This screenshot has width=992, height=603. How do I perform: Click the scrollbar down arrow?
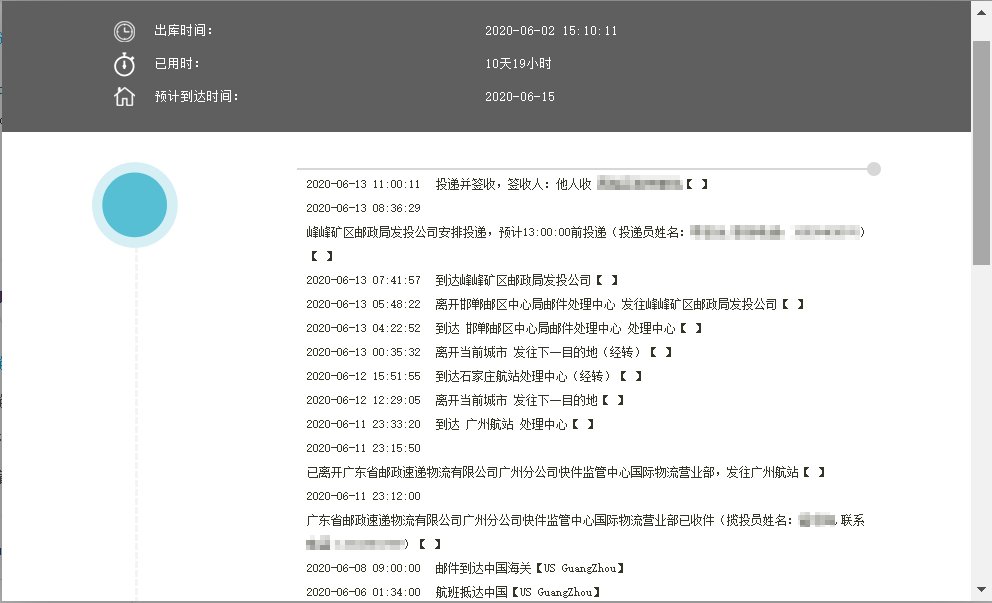click(981, 589)
